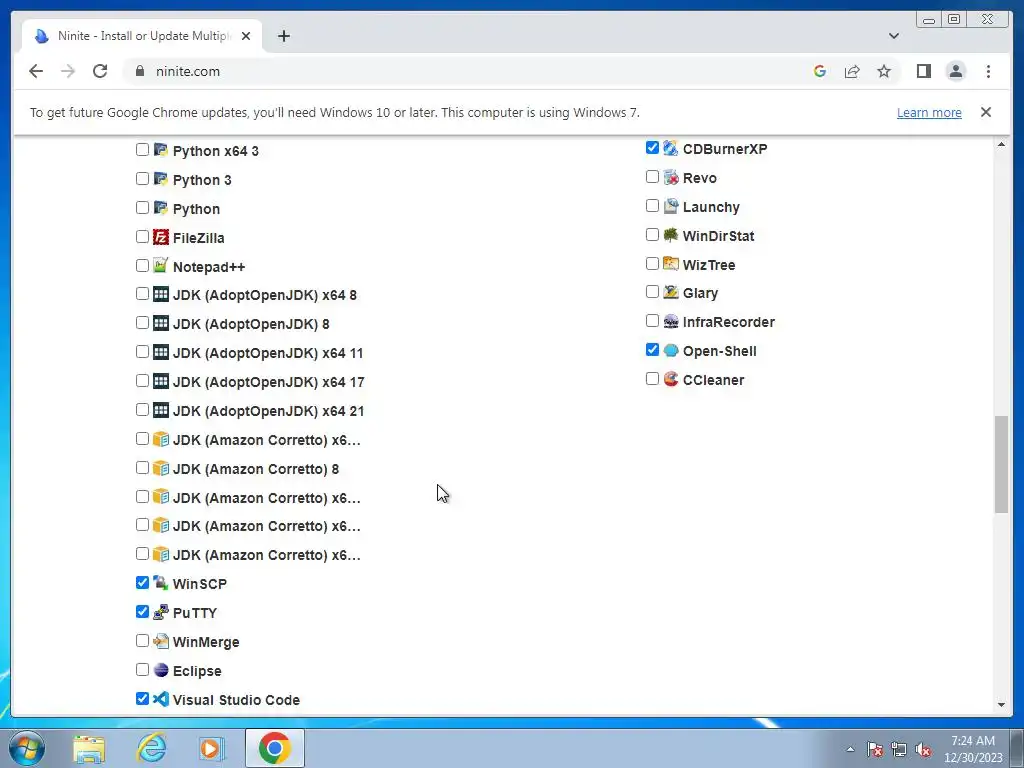Close the Ninite tab

[x=246, y=36]
